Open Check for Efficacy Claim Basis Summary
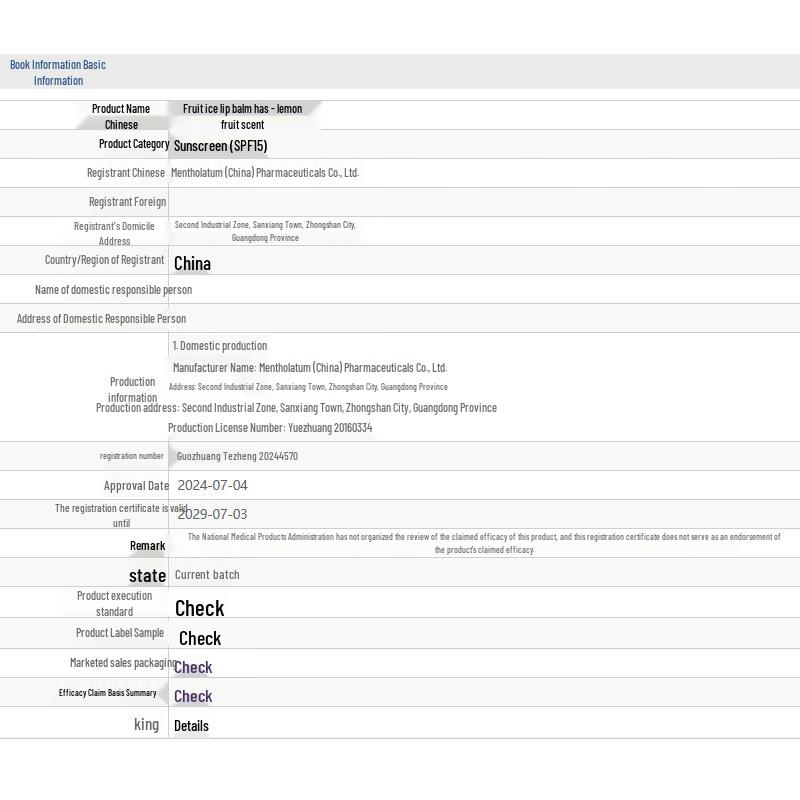800x800 pixels. click(193, 696)
